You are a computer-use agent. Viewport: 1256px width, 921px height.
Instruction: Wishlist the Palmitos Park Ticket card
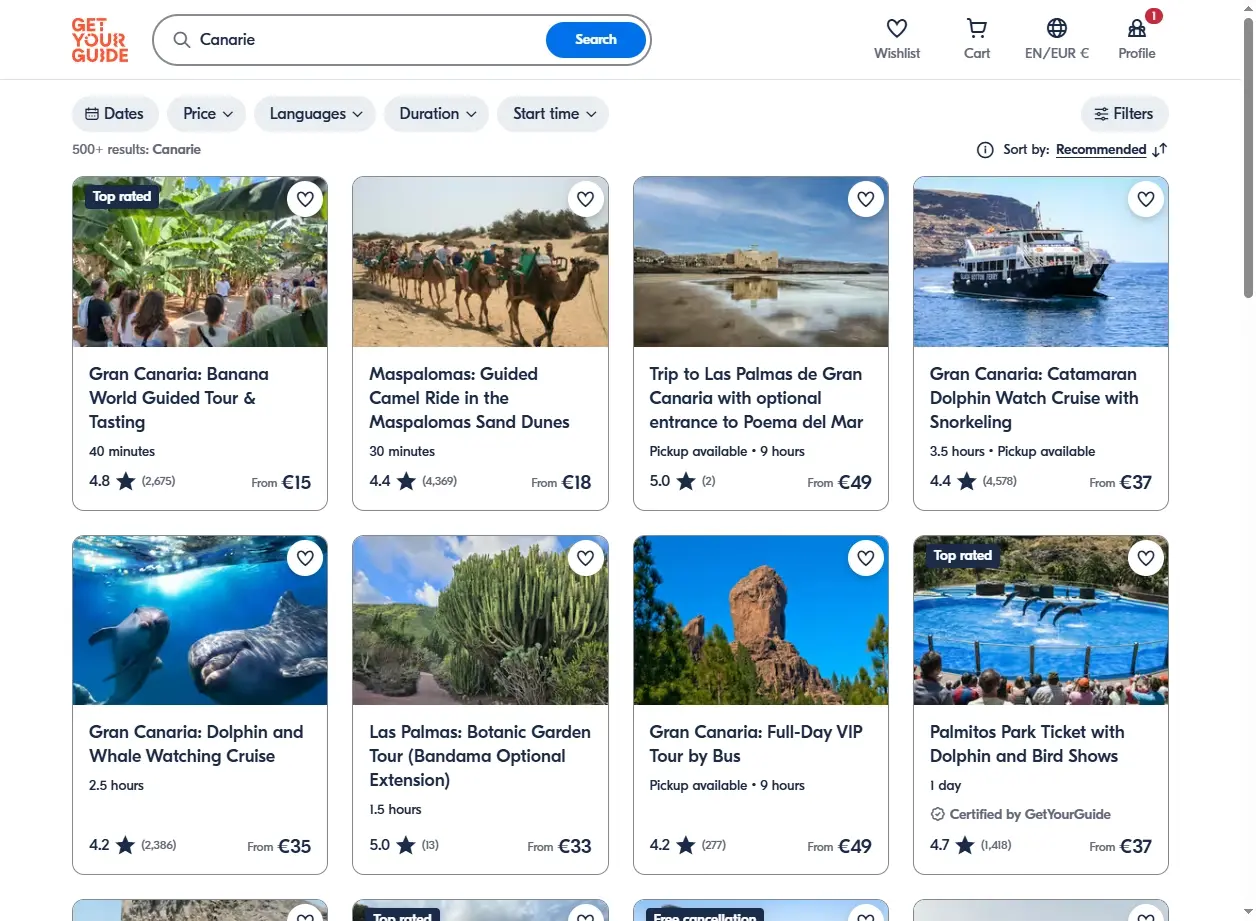(1146, 558)
